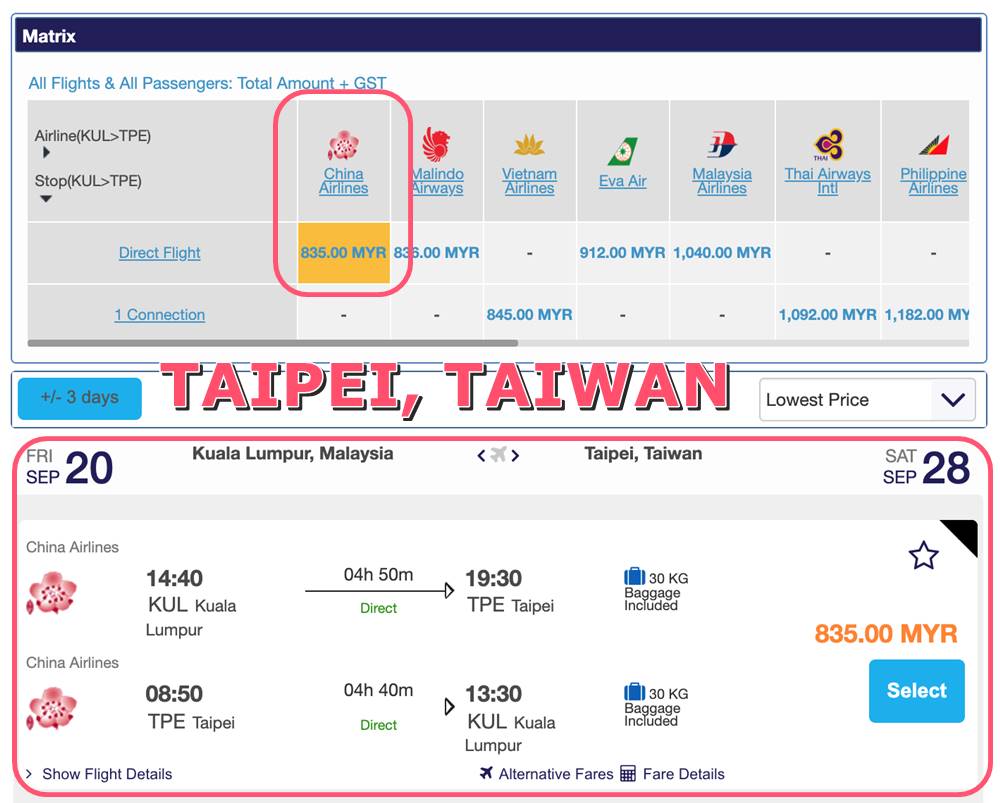Expand the Airline(KUL>TPE) arrow

46,152
